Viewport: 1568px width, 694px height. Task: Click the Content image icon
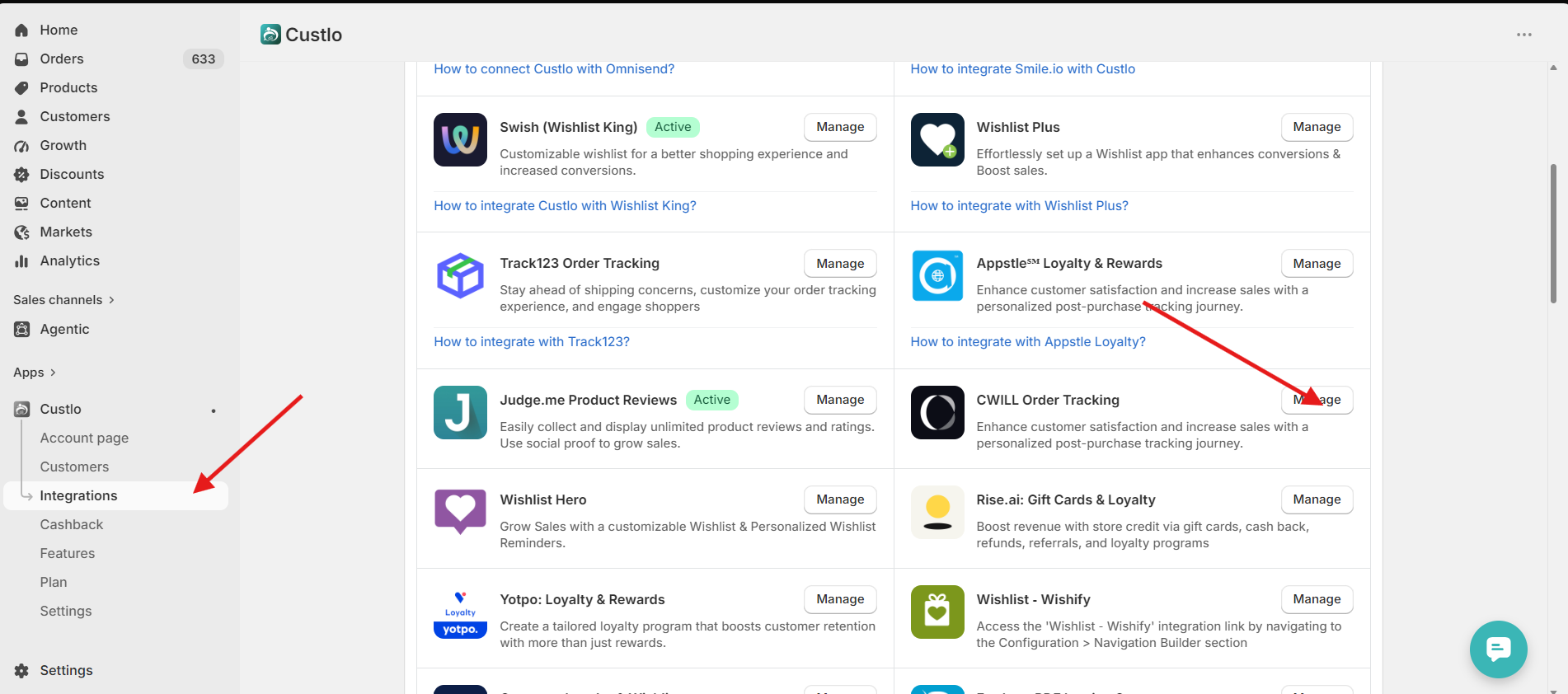(21, 204)
